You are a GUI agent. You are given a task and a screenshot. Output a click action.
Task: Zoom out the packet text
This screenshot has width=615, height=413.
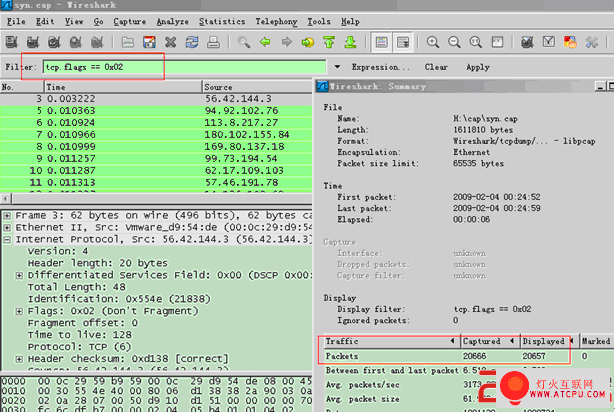454,42
